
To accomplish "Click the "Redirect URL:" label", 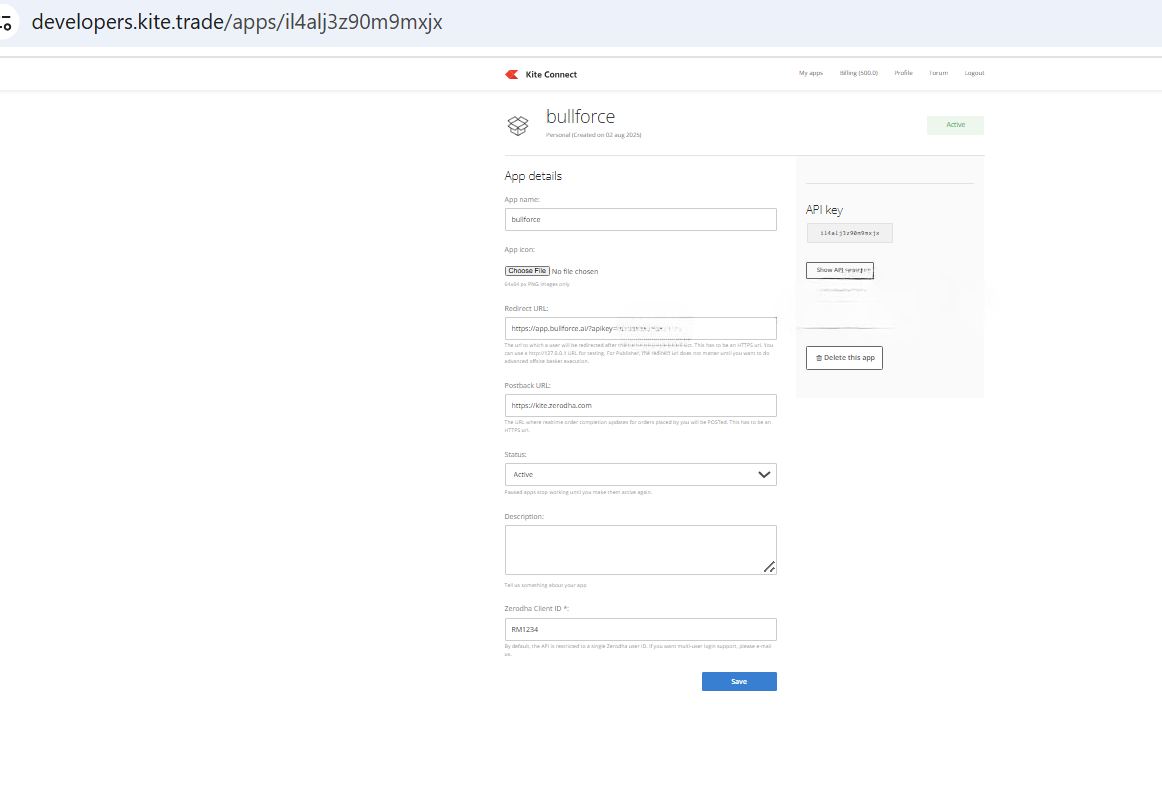I will (526, 309).
